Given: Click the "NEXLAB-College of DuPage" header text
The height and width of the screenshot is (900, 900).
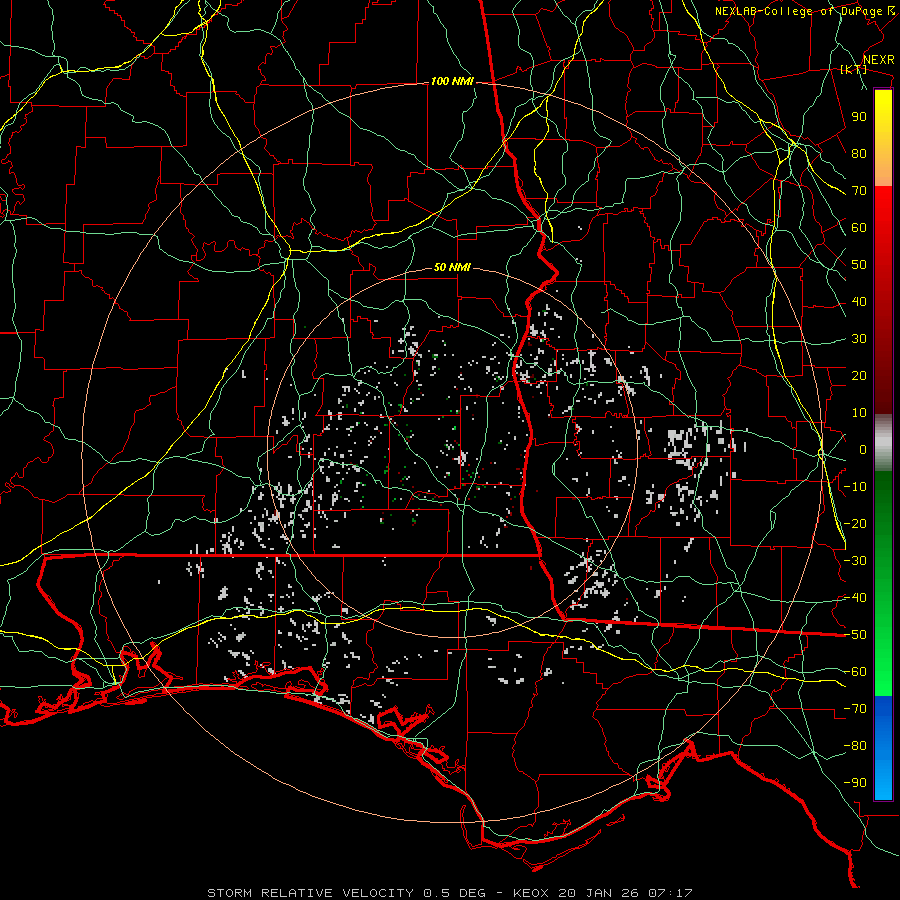Looking at the screenshot, I should (798, 11).
